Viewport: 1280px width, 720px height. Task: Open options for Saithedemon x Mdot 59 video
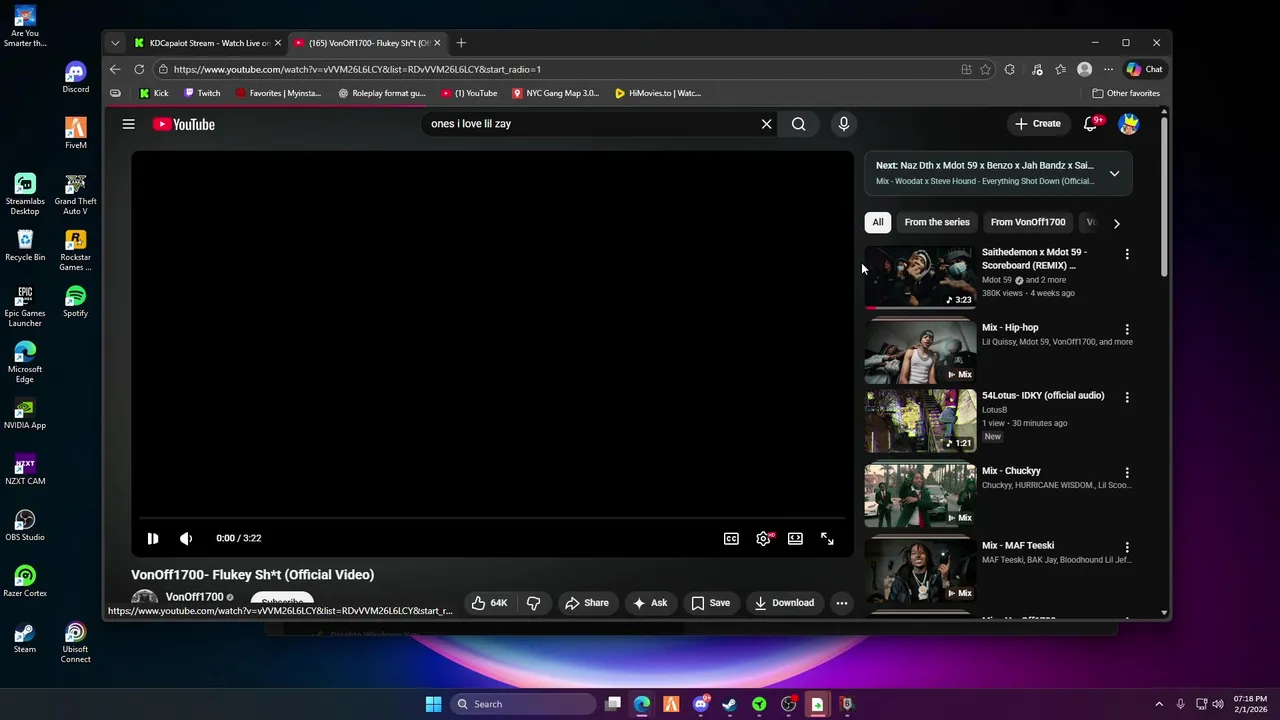[1127, 254]
